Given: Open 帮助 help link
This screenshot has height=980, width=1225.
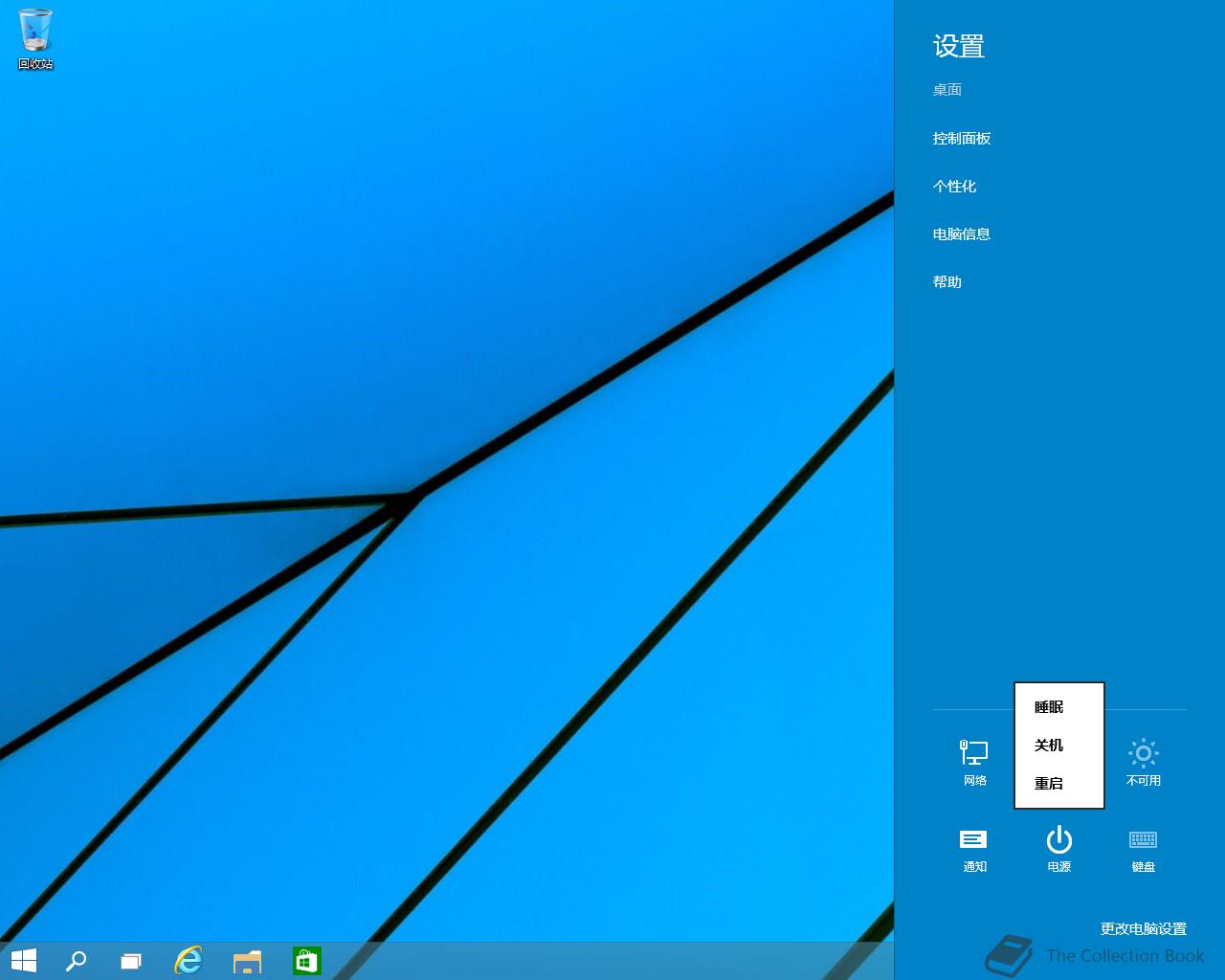Looking at the screenshot, I should [x=947, y=282].
